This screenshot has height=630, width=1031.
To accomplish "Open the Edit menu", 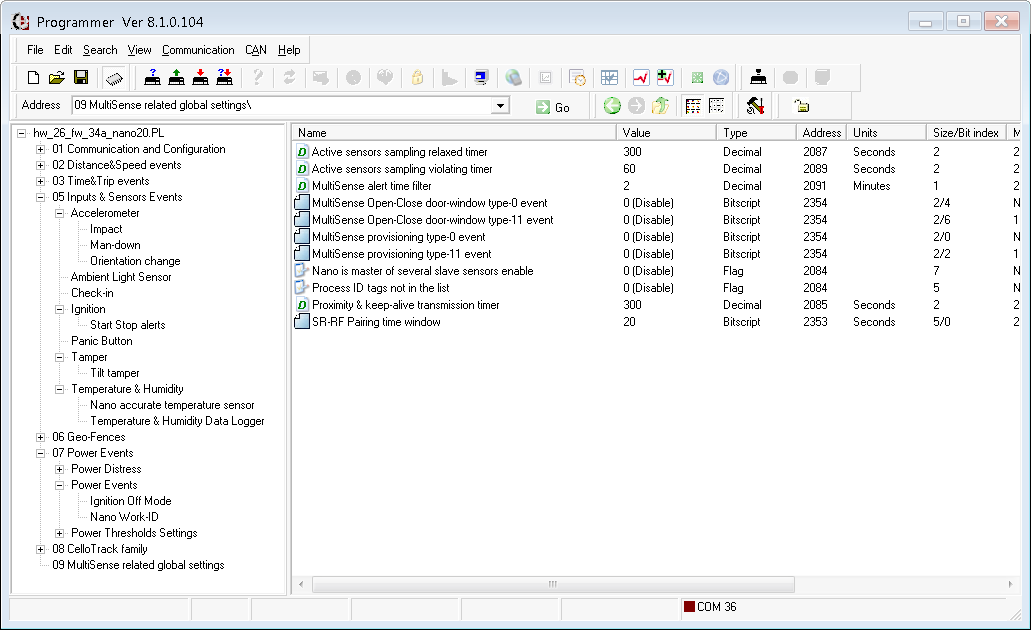I will click(x=63, y=50).
